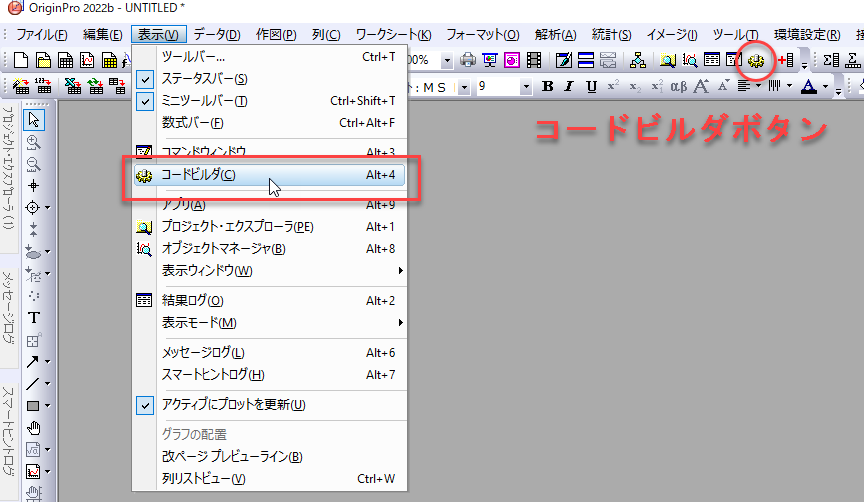Click the Open file folder icon
The height and width of the screenshot is (502, 864).
click(x=43, y=60)
